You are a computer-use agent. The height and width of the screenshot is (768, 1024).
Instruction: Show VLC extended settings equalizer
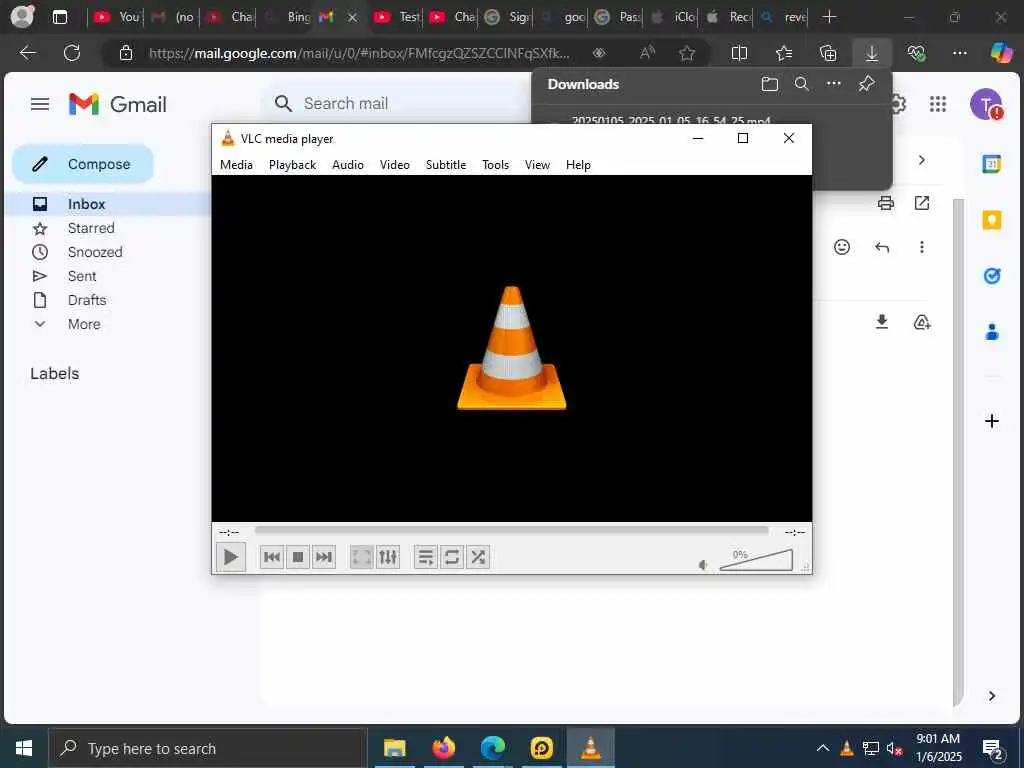tap(388, 557)
